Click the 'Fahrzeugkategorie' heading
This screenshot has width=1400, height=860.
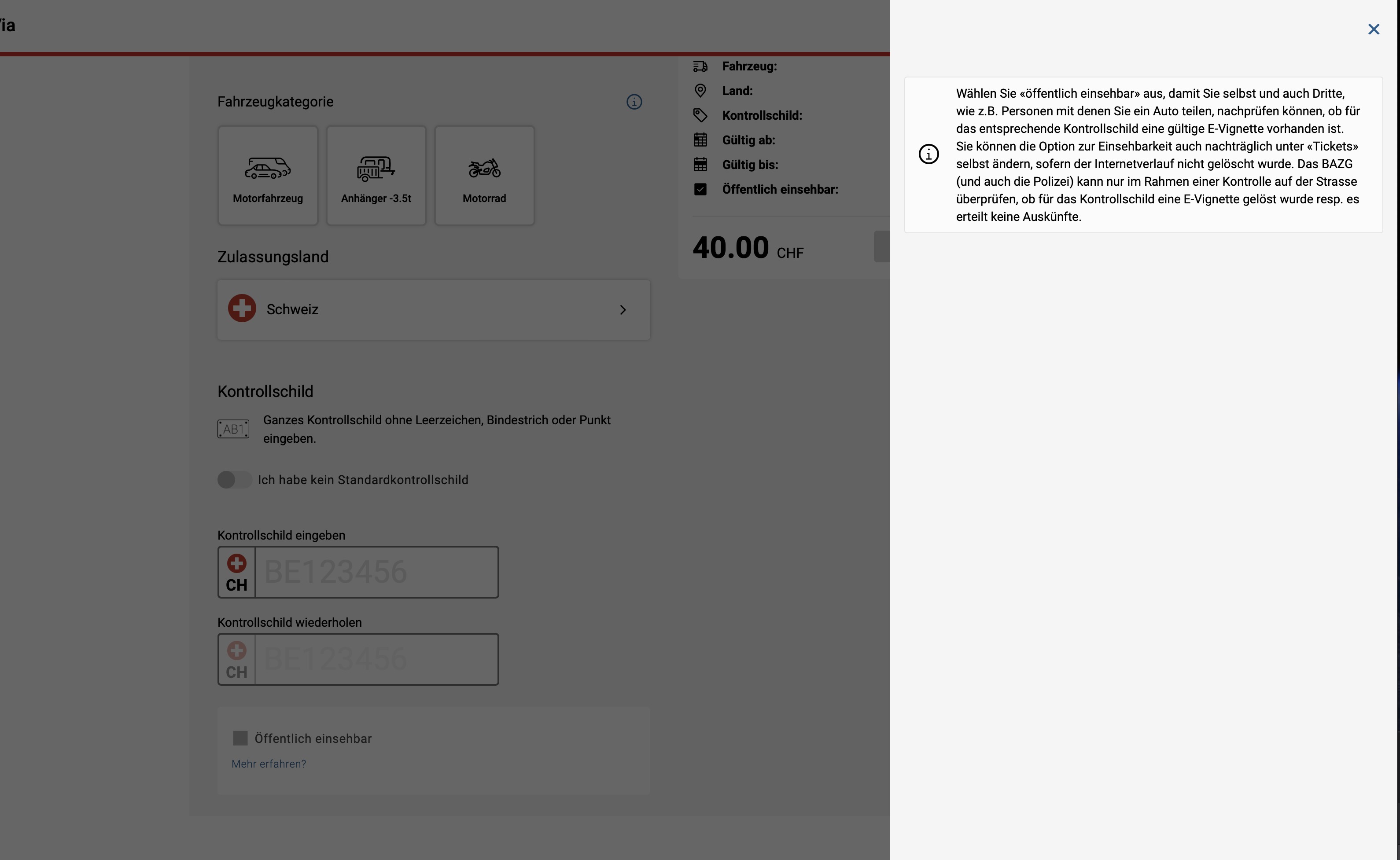(x=275, y=102)
